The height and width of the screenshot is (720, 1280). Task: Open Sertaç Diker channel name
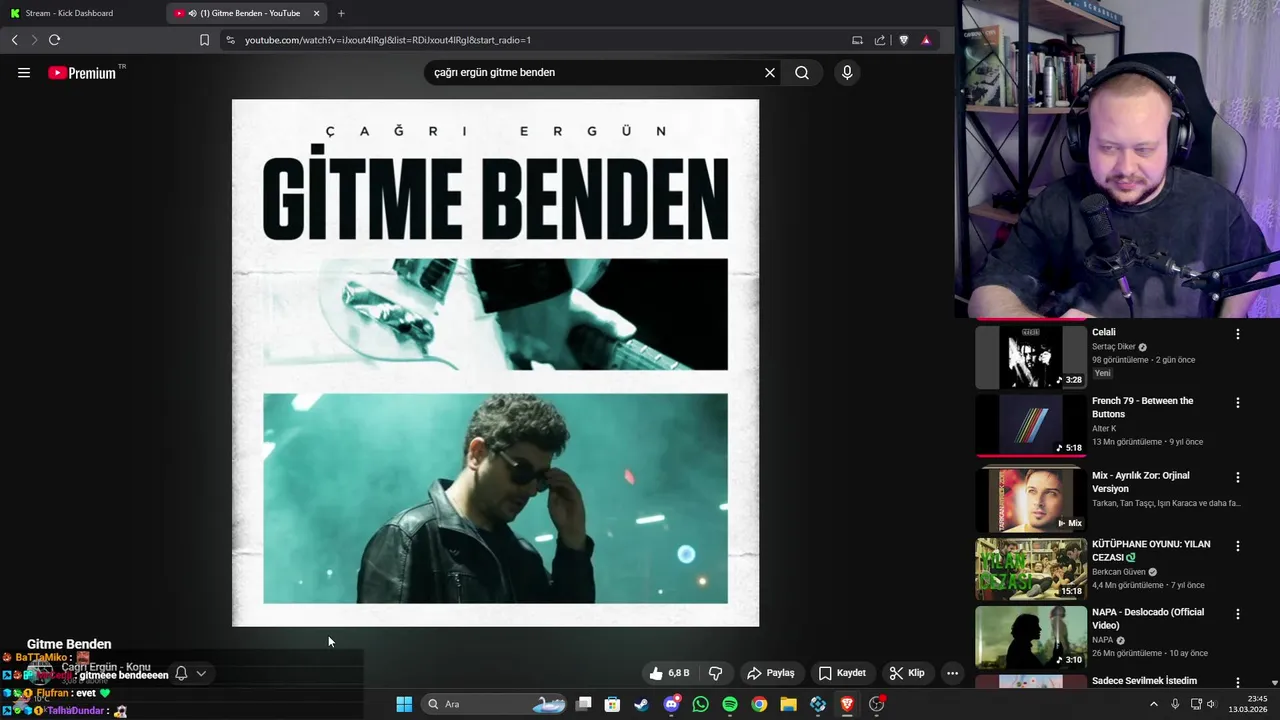point(1113,347)
